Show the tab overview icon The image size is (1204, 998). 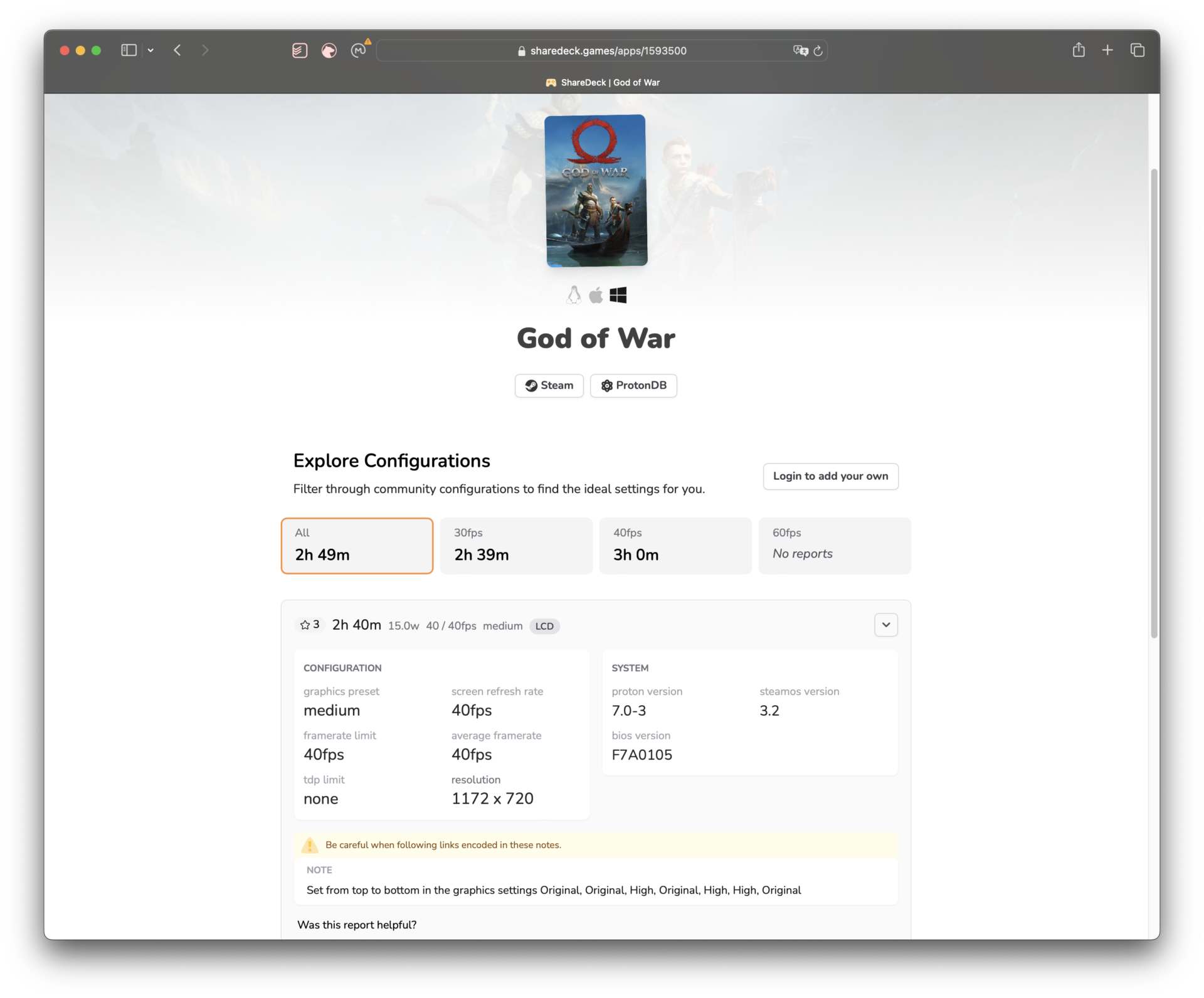[1137, 50]
